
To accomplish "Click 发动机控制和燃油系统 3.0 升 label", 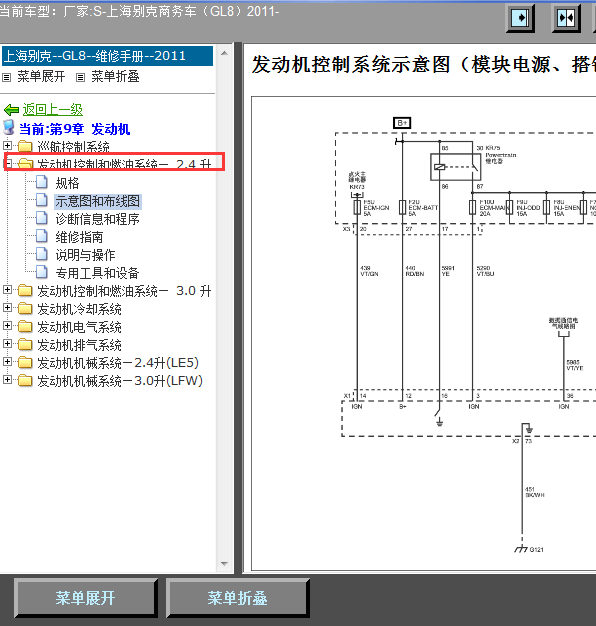I will coord(124,291).
